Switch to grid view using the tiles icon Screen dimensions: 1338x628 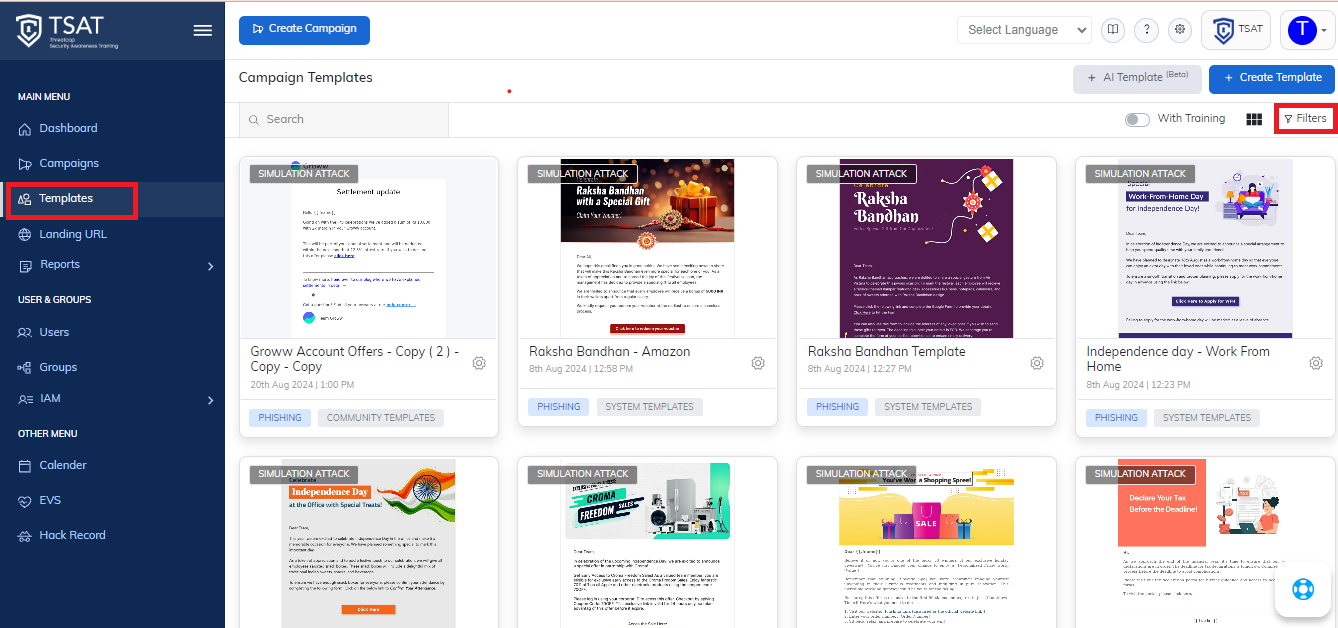(x=1254, y=119)
